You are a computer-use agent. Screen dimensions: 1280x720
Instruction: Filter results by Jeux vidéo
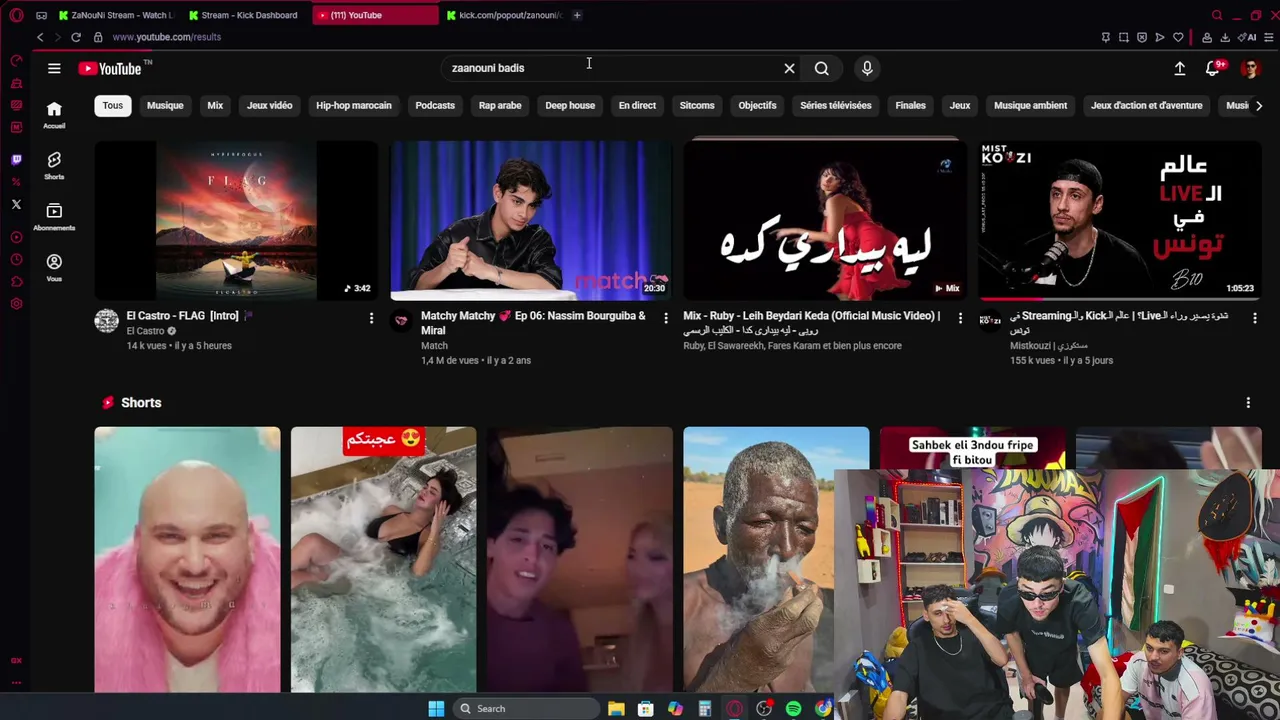pos(269,105)
